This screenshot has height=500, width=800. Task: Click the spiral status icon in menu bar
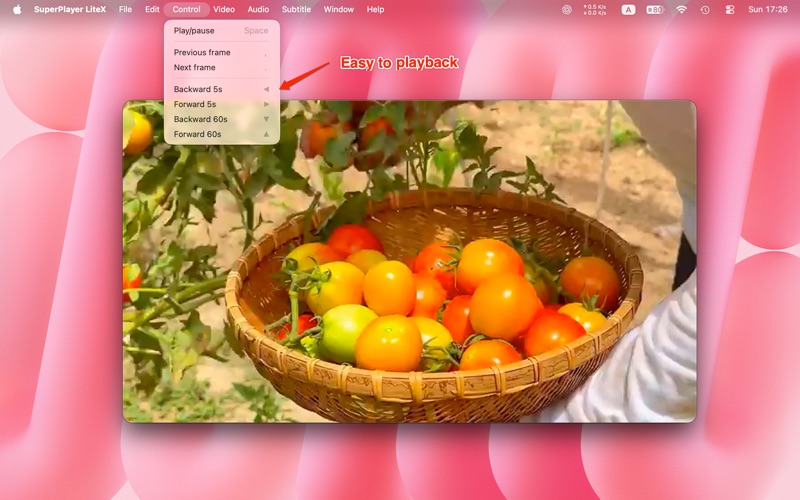coord(566,9)
